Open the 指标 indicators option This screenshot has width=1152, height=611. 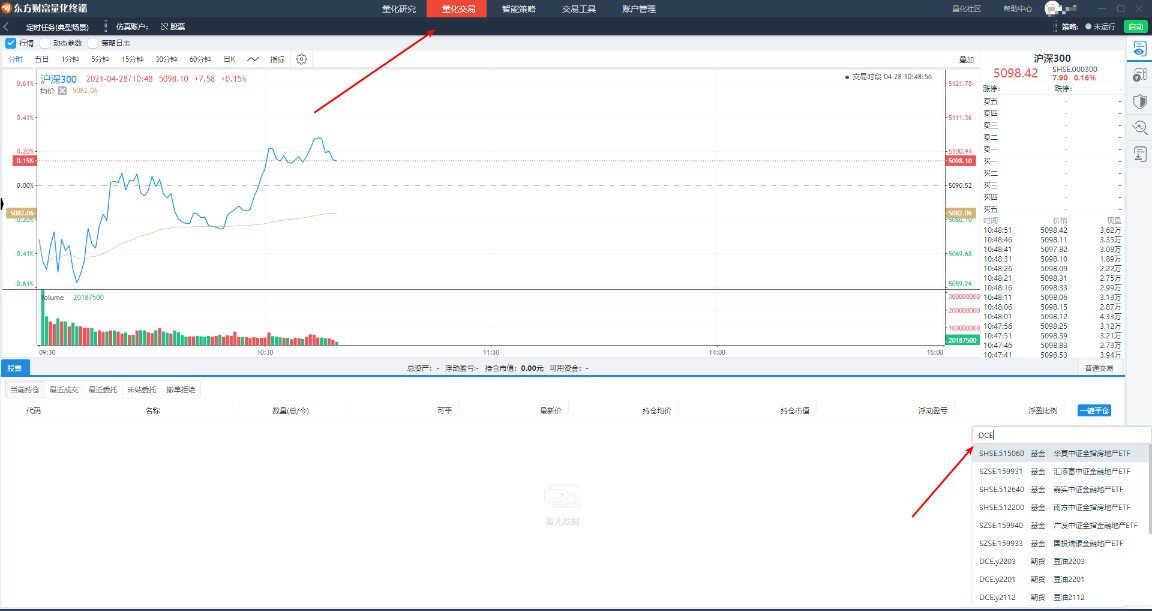(x=277, y=59)
